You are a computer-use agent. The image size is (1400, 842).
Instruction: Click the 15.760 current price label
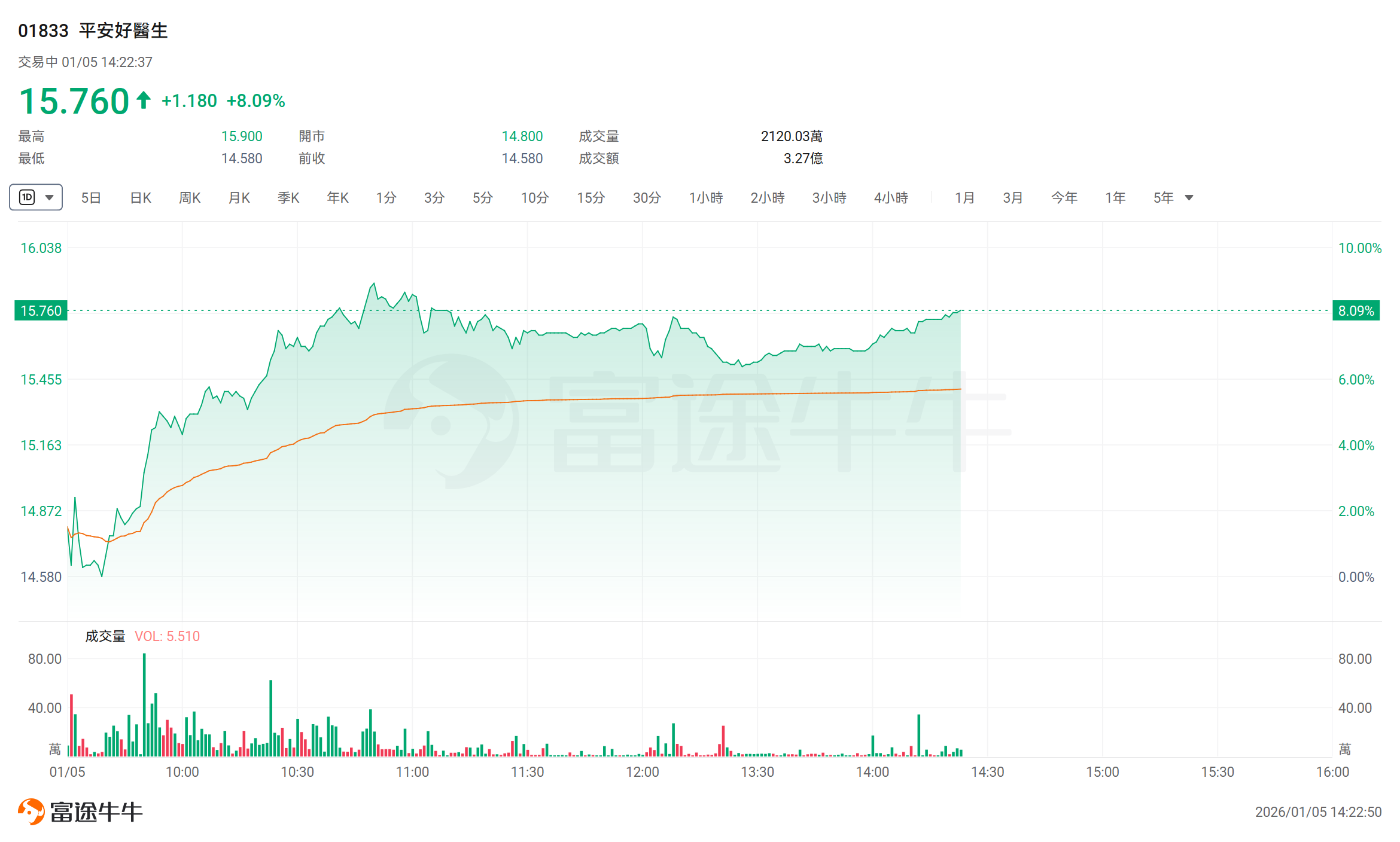click(41, 311)
